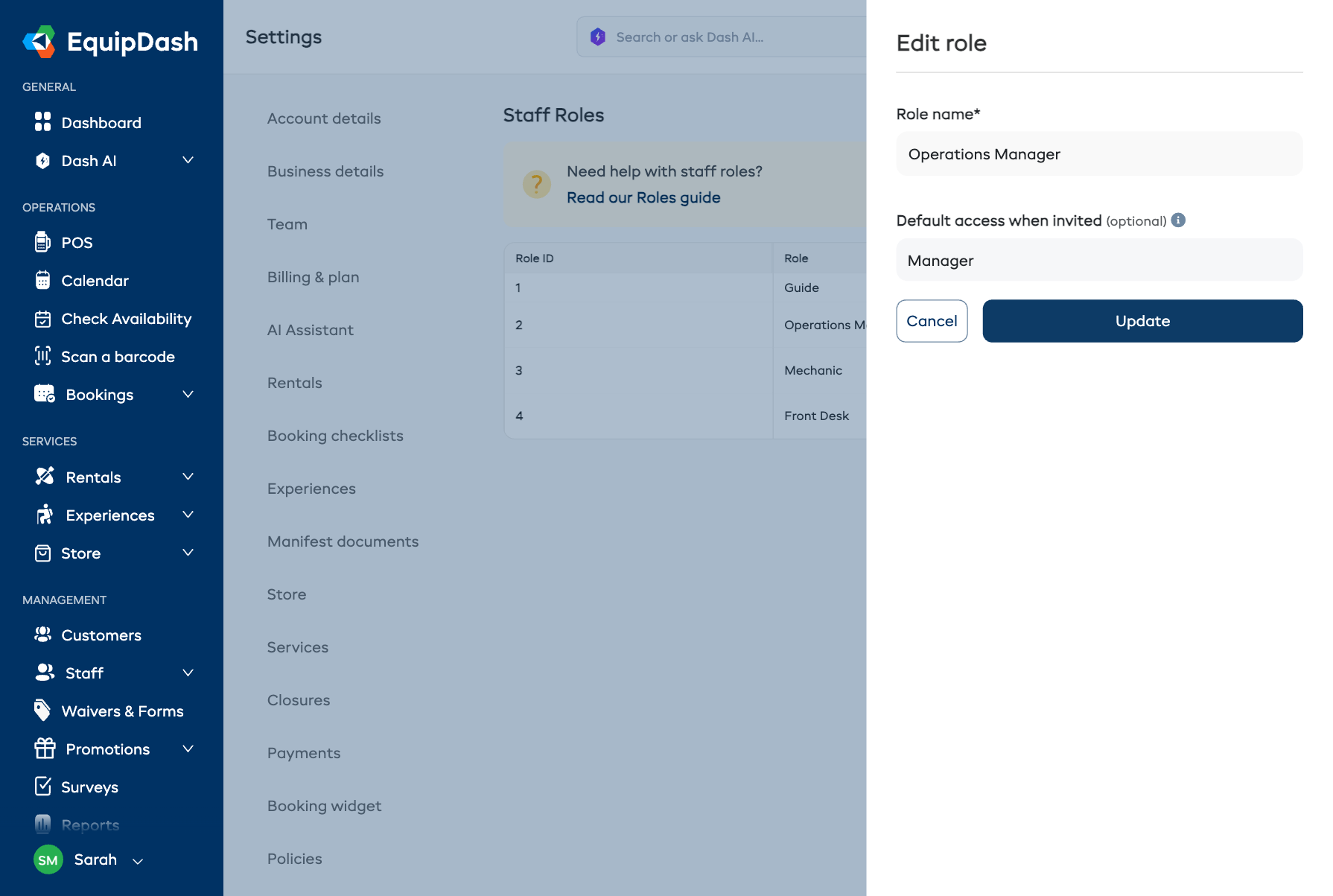Expand the sidebar Rentals chevron
This screenshot has height=896, width=1333.
188,477
